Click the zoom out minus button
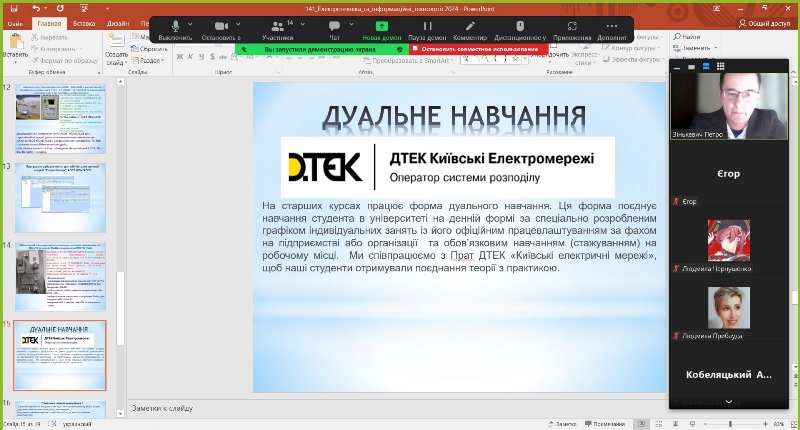 point(706,424)
